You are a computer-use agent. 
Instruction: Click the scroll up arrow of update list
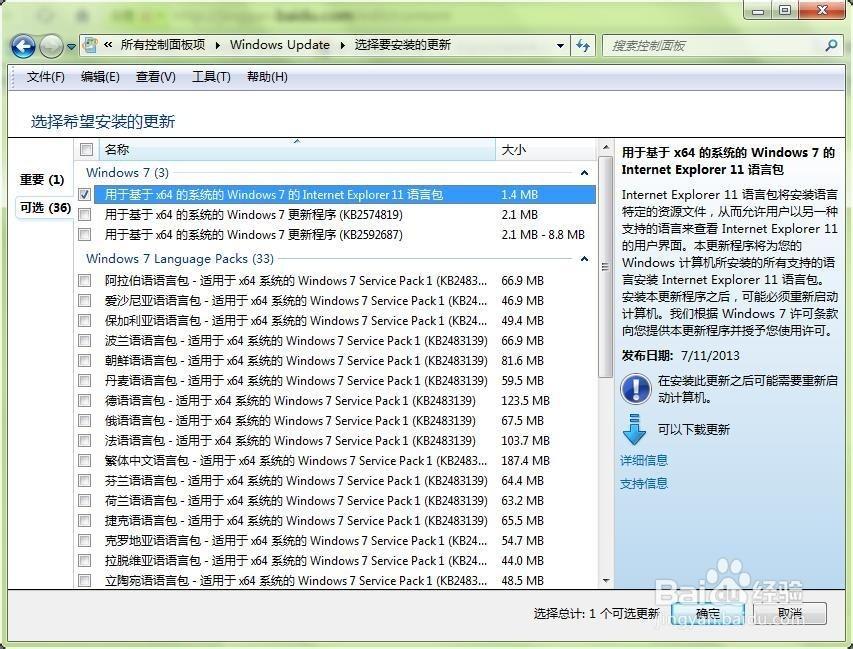(x=605, y=147)
